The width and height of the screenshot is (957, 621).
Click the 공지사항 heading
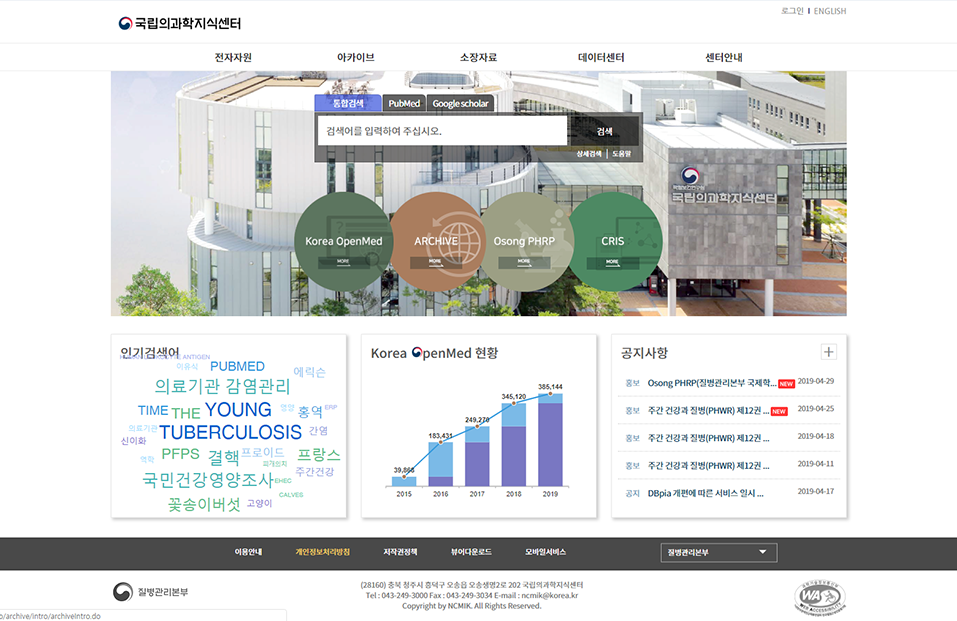click(645, 353)
